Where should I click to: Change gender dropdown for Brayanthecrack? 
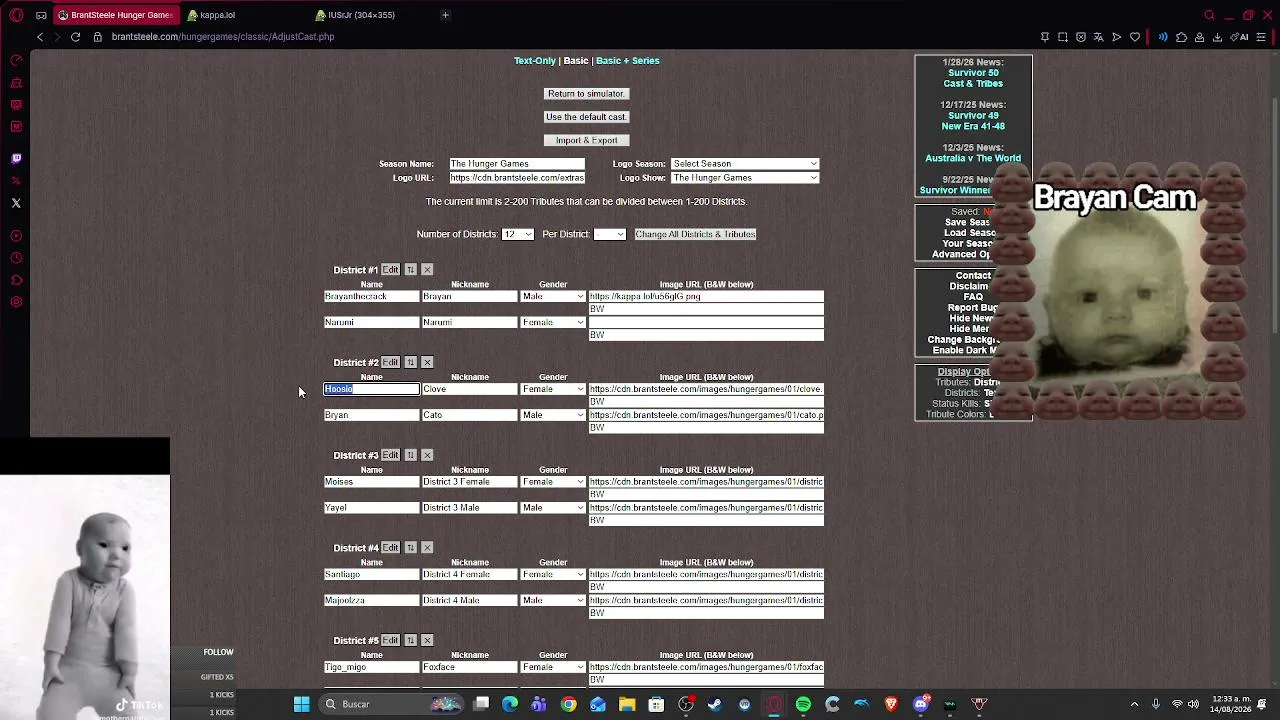pos(553,297)
